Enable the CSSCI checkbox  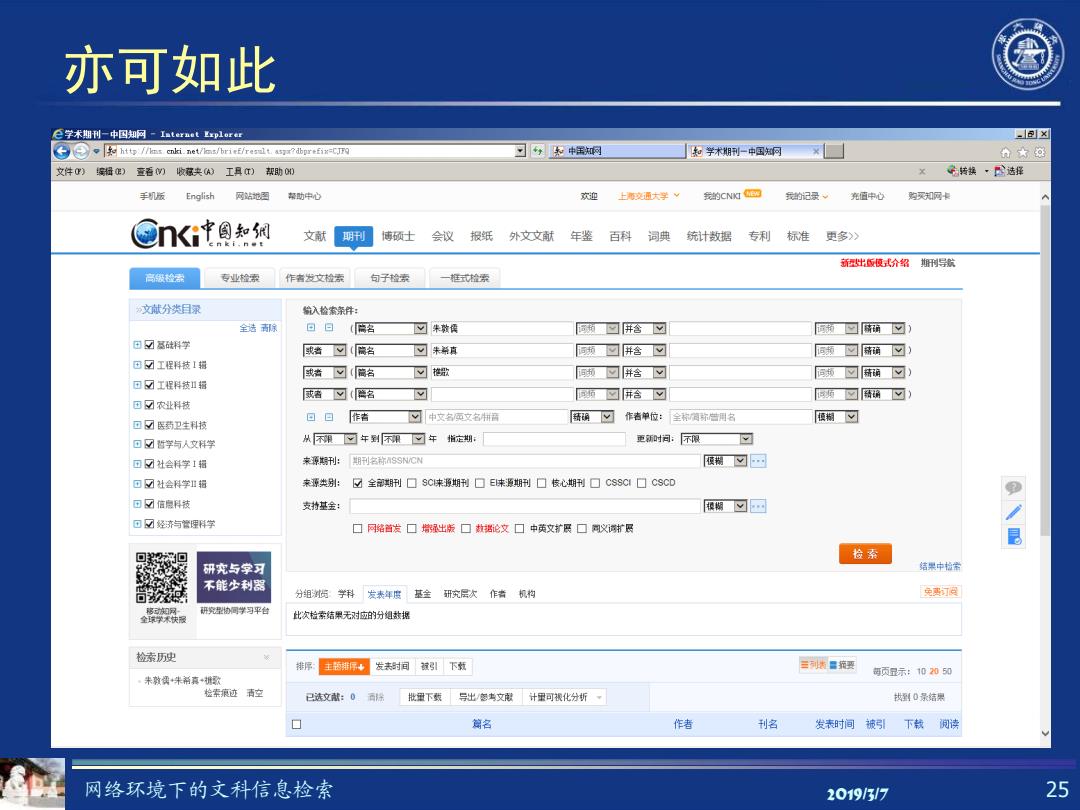[x=595, y=484]
